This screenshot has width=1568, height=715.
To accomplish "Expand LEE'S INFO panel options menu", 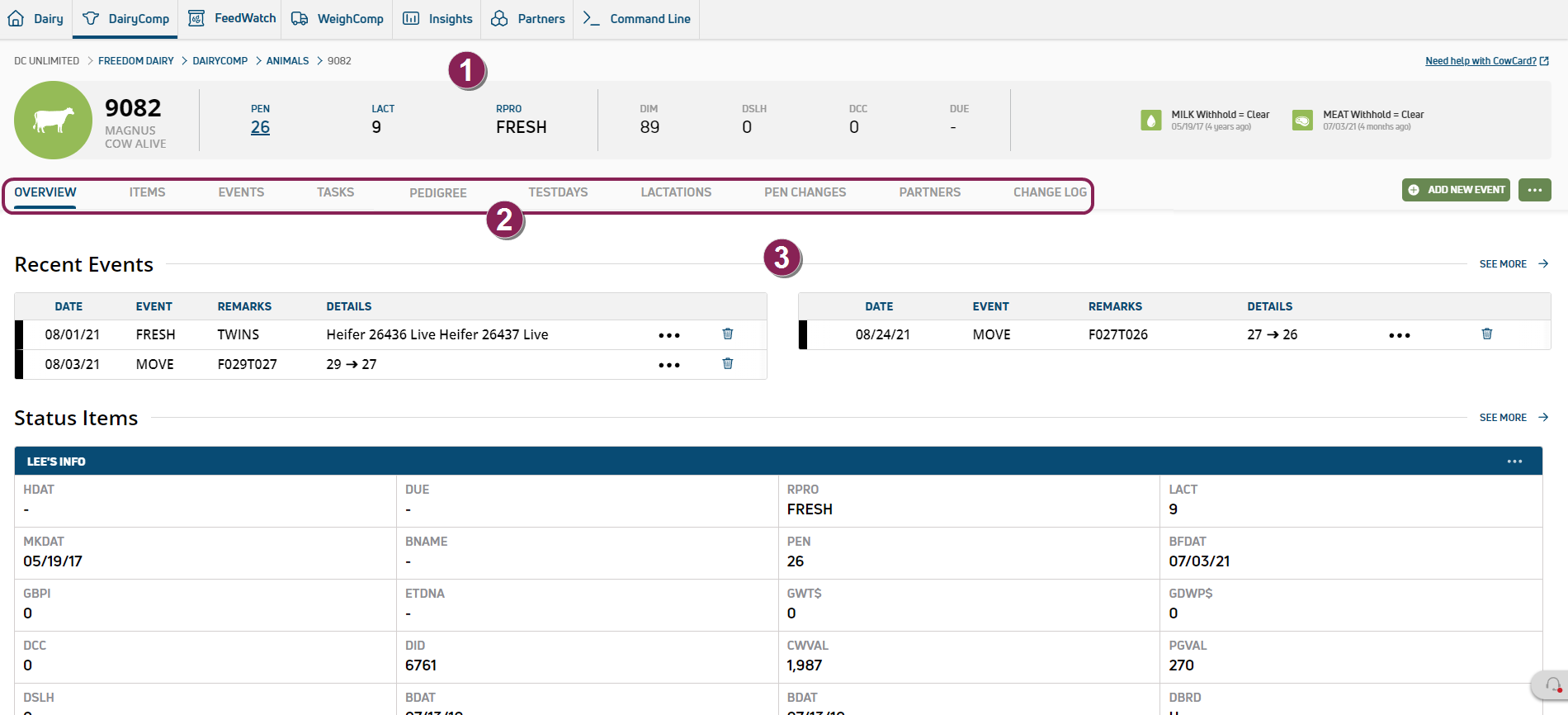I will pos(1514,462).
